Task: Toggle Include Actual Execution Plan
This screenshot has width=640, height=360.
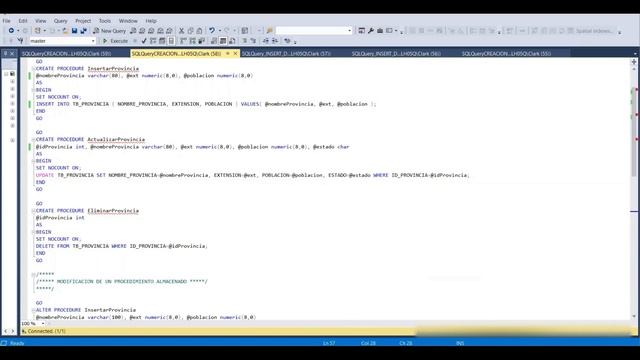Action: click(183, 41)
